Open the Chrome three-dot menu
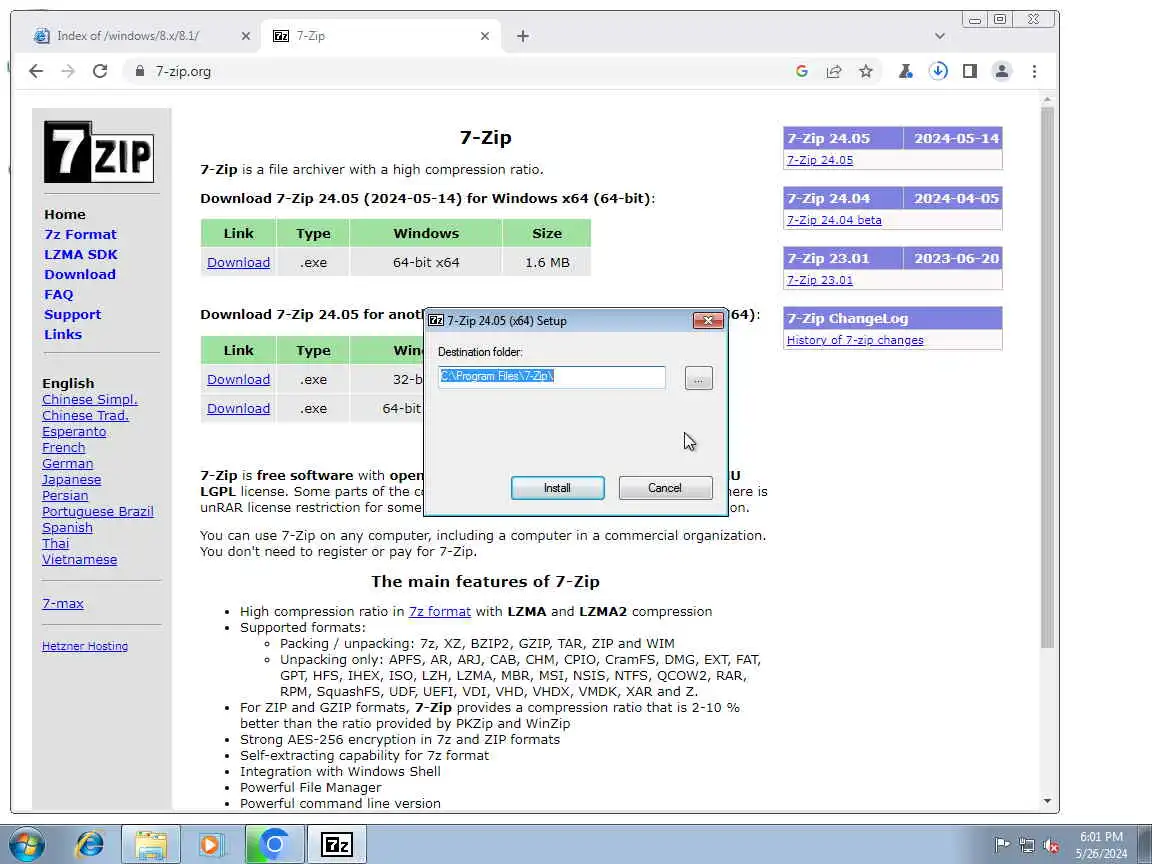Screen dimensions: 1152x864 [1034, 71]
